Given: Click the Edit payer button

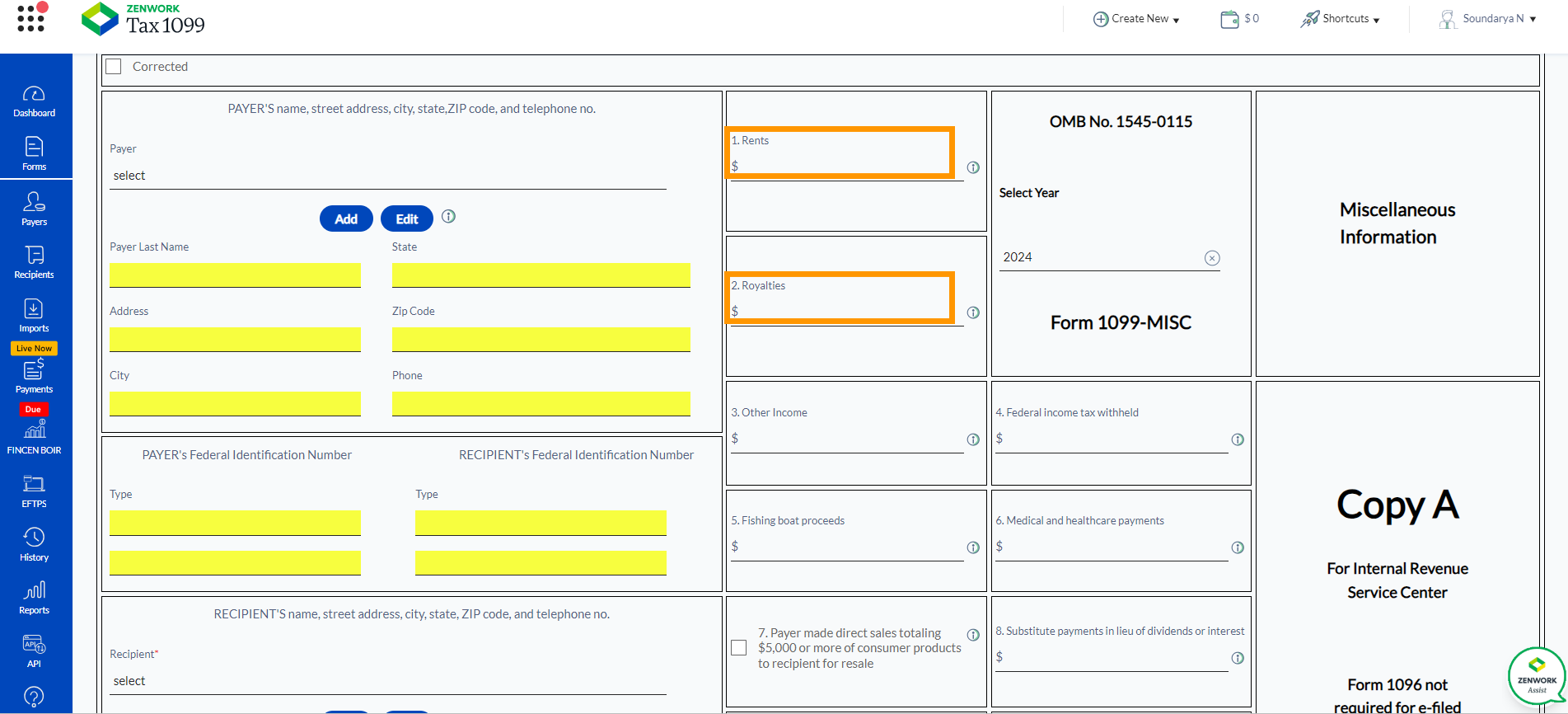Looking at the screenshot, I should (407, 218).
